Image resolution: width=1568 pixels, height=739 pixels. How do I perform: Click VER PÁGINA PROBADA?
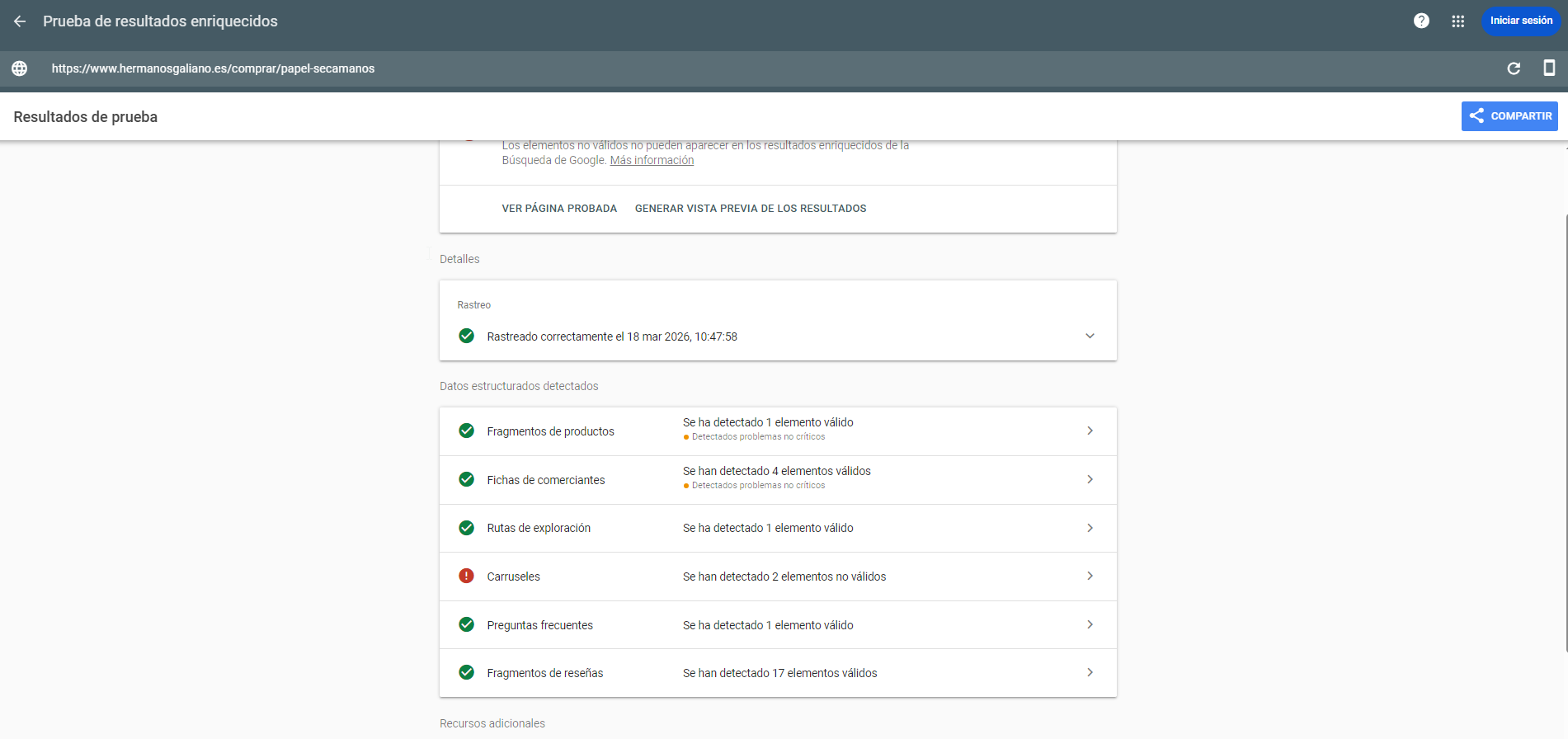click(559, 209)
